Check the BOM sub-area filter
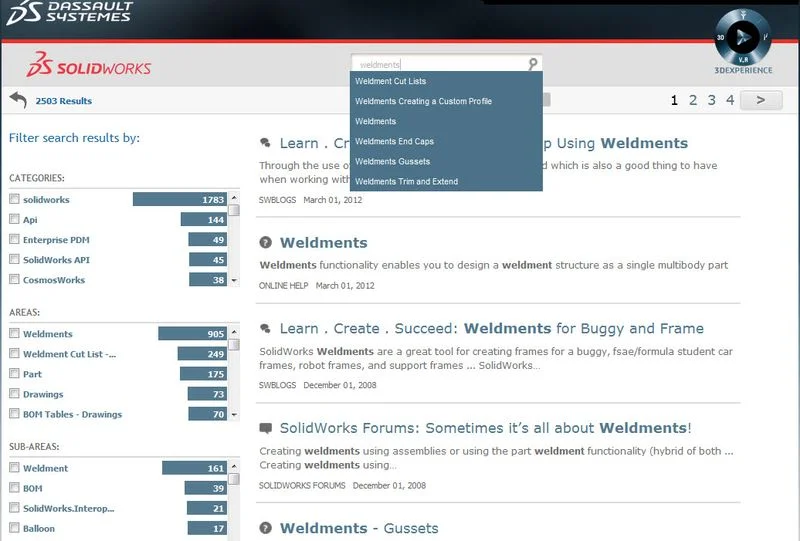This screenshot has width=800, height=541. tap(14, 487)
